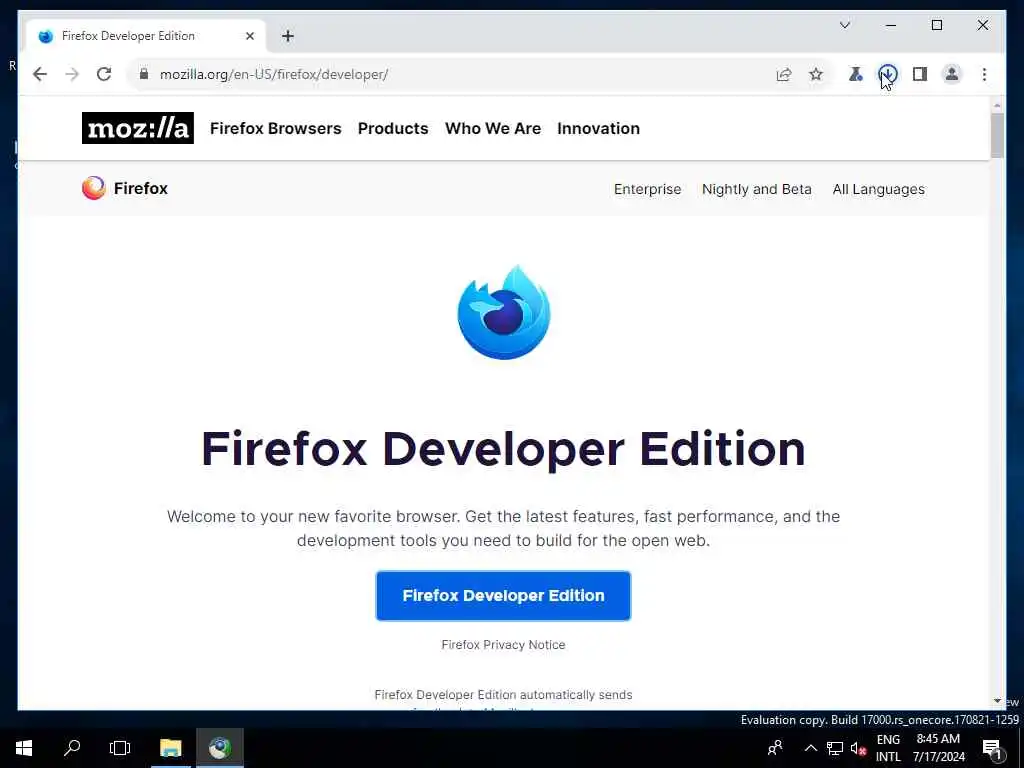
Task: Click the blue Firefox Developer Edition logo
Action: point(504,312)
